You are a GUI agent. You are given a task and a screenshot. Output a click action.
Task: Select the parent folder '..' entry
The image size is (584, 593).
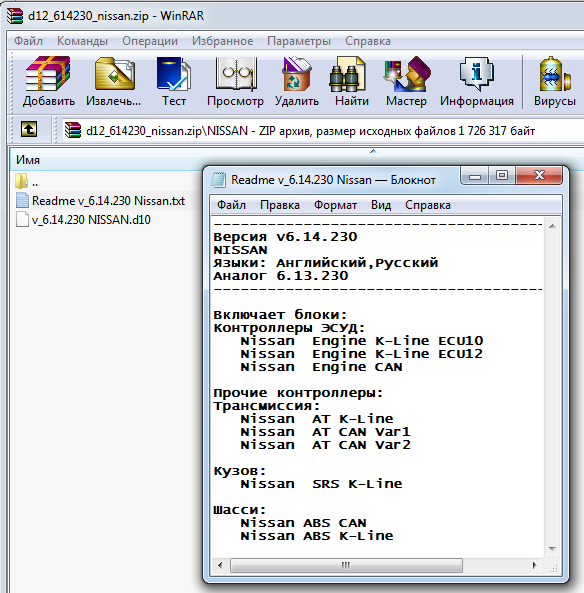26,182
